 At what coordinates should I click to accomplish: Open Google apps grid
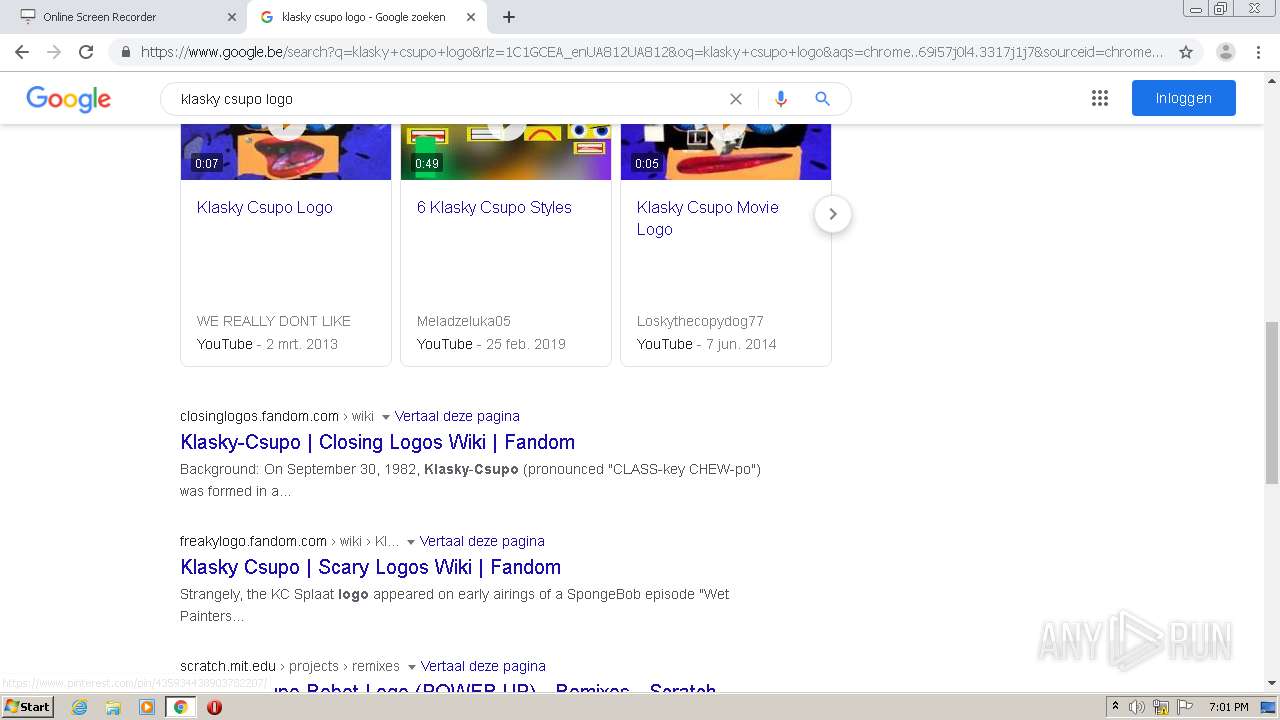(x=1100, y=98)
